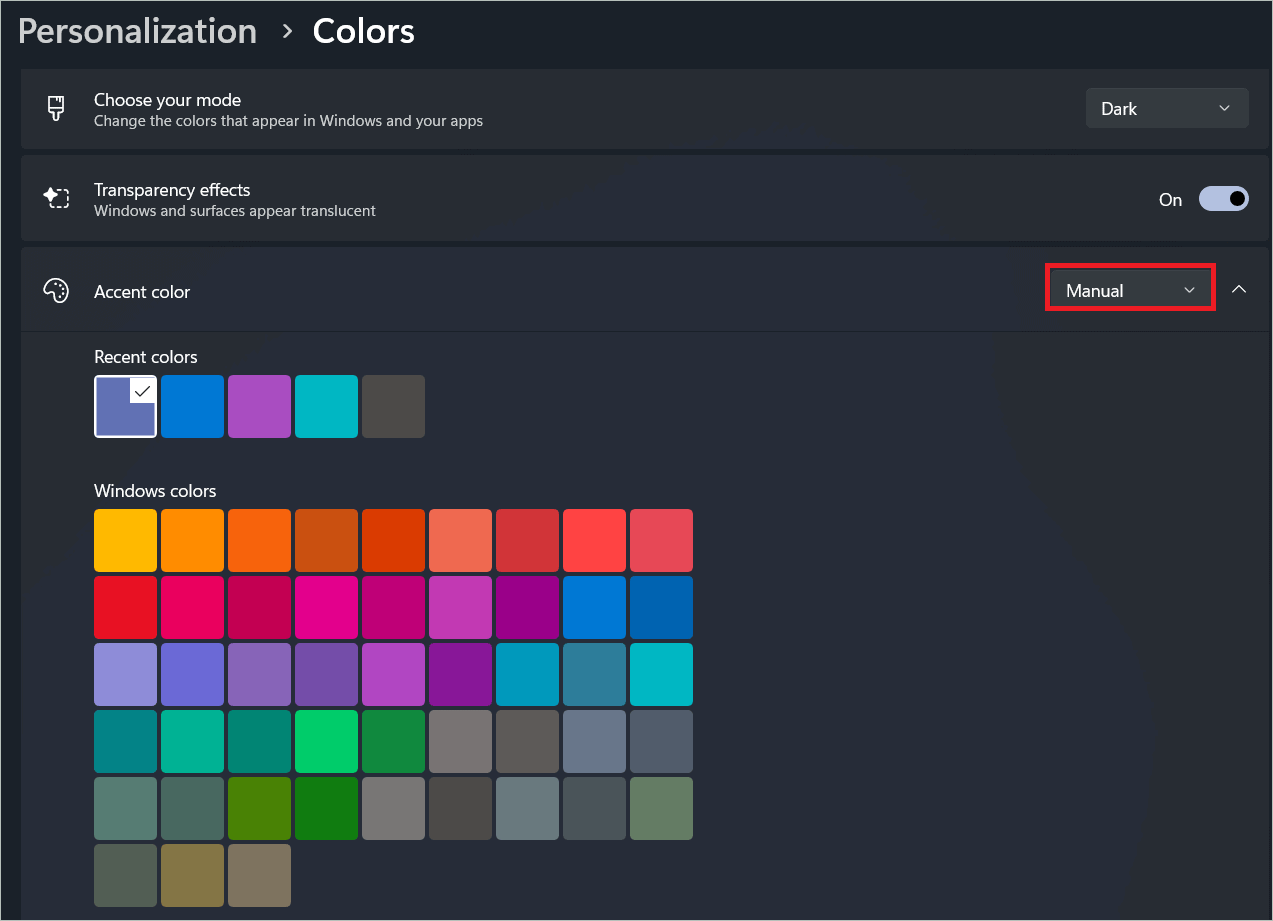Collapse the Accent color section chevron
Screen dimensions: 1273x921
click(1239, 289)
